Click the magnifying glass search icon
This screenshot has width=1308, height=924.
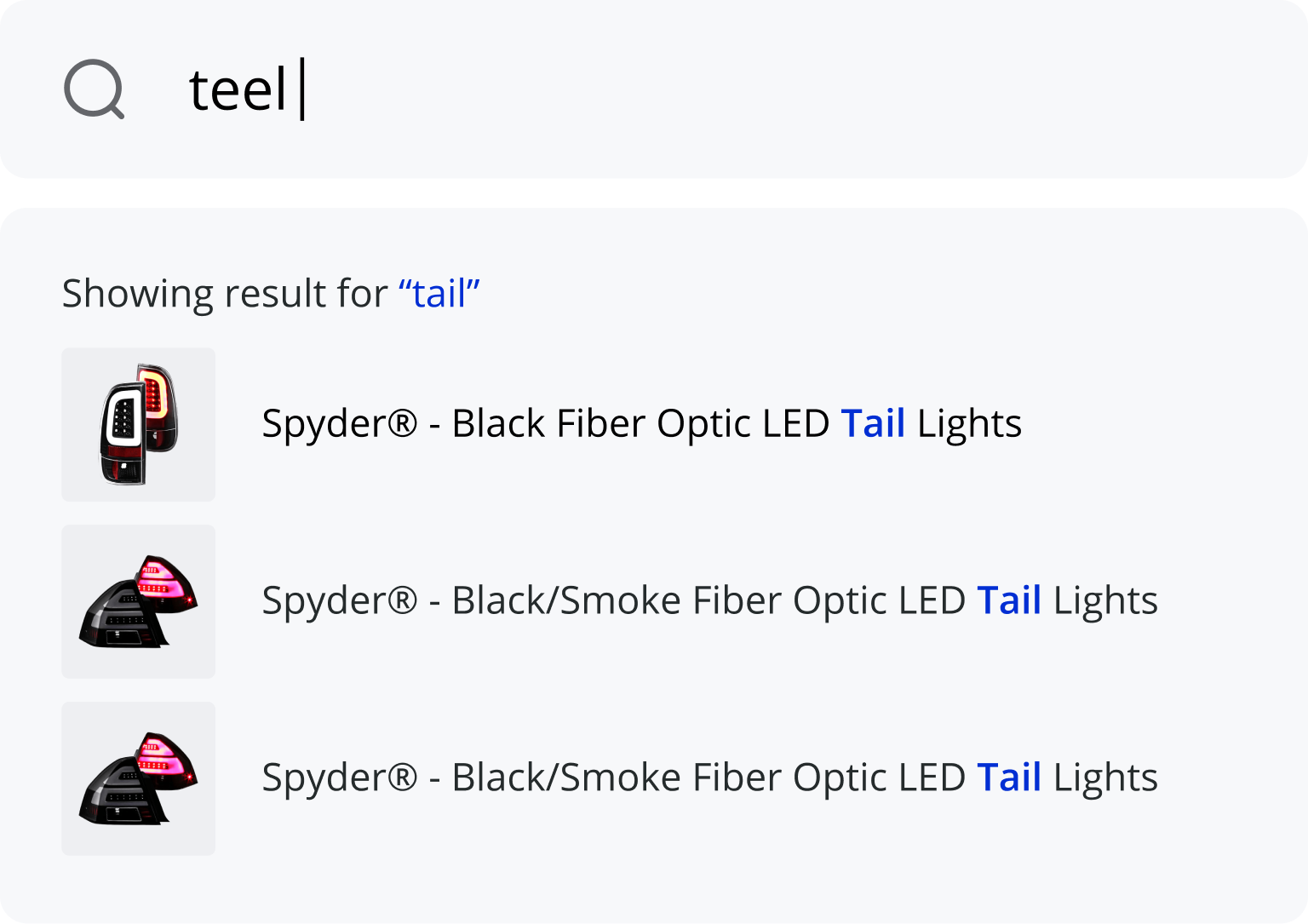pyautogui.click(x=94, y=89)
